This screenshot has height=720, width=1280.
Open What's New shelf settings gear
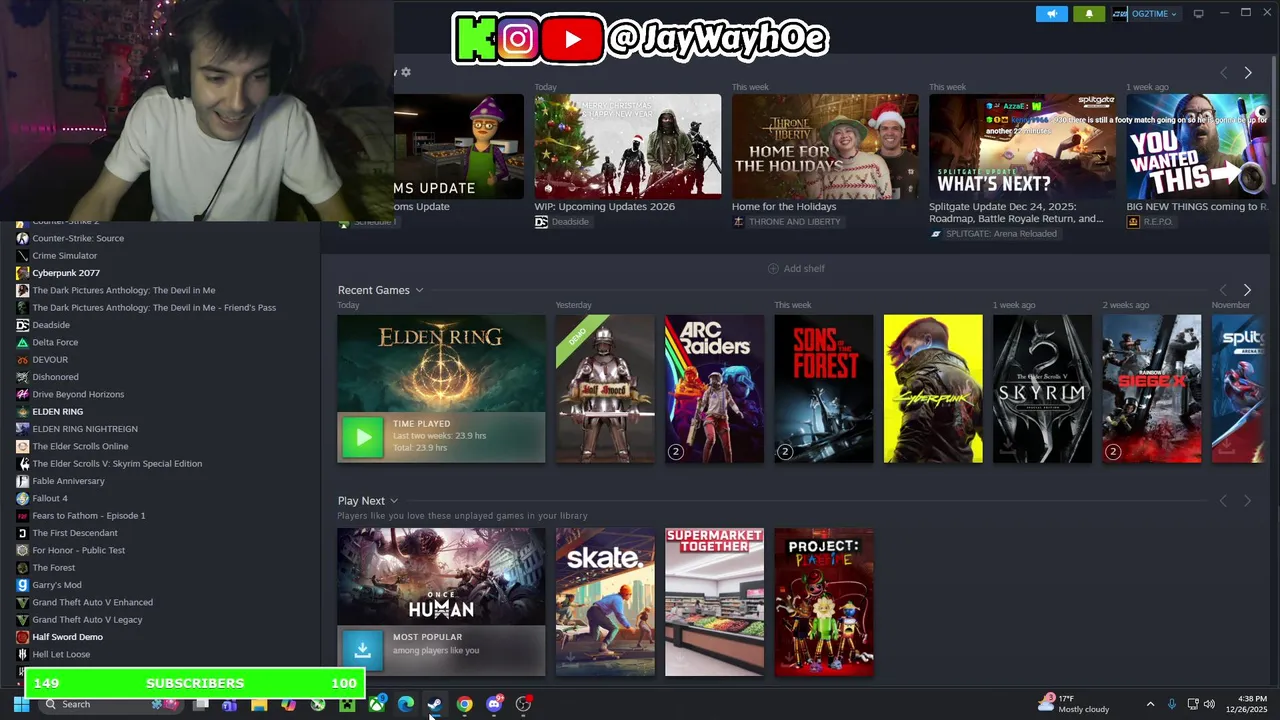click(x=405, y=72)
